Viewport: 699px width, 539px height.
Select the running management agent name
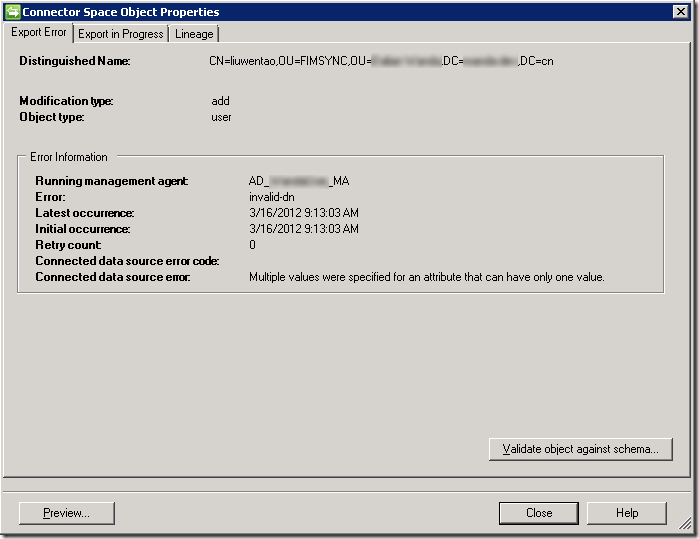tap(299, 181)
